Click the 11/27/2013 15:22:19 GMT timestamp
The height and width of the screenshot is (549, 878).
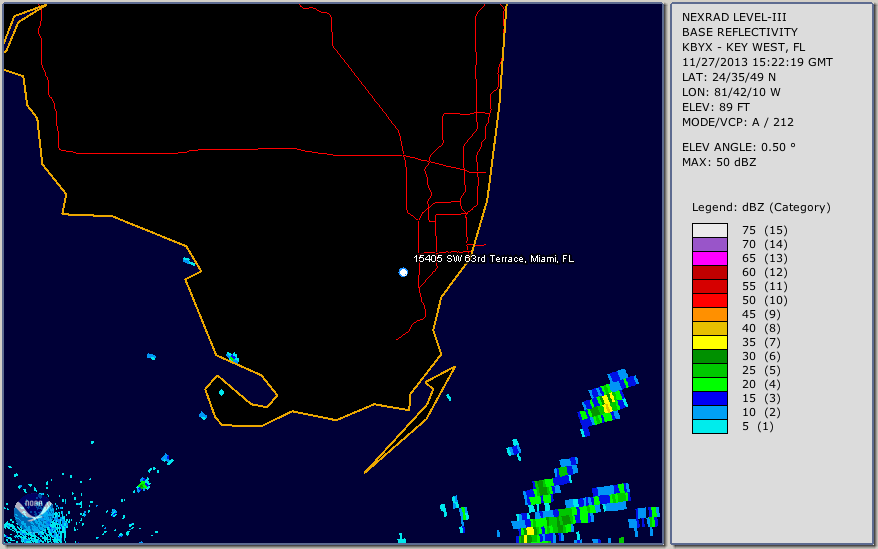click(757, 63)
